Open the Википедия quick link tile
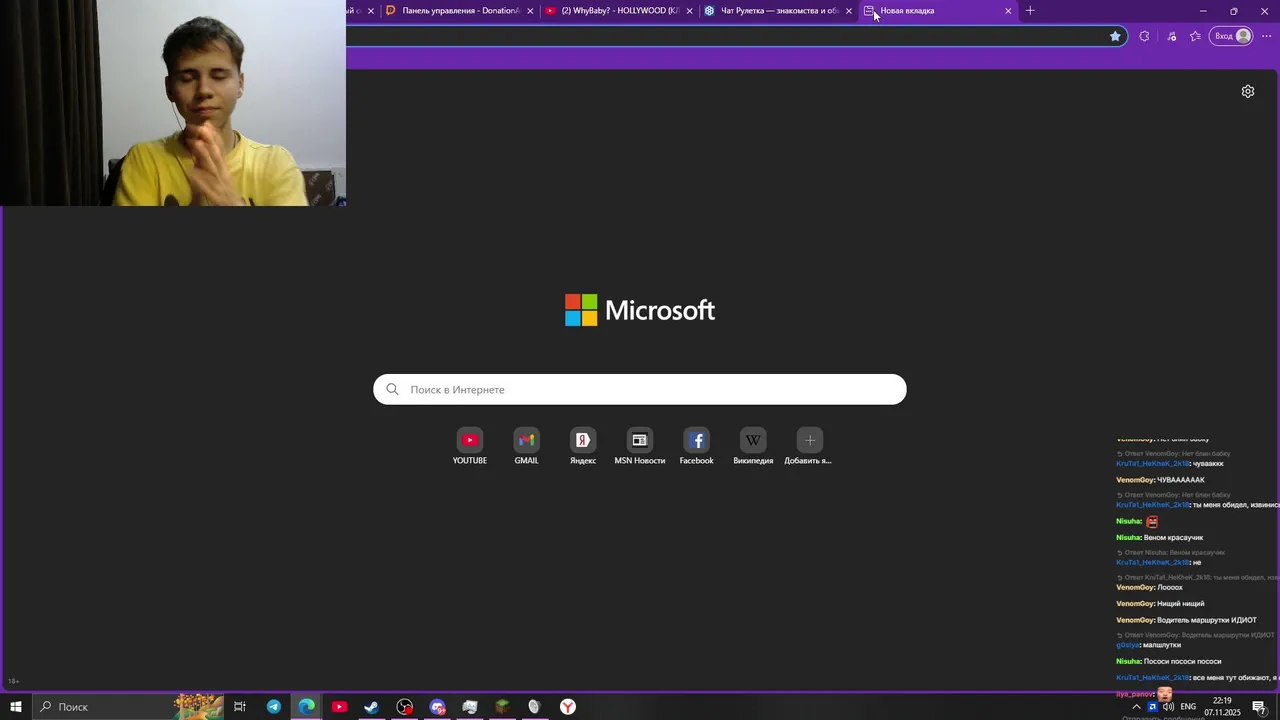 click(753, 447)
